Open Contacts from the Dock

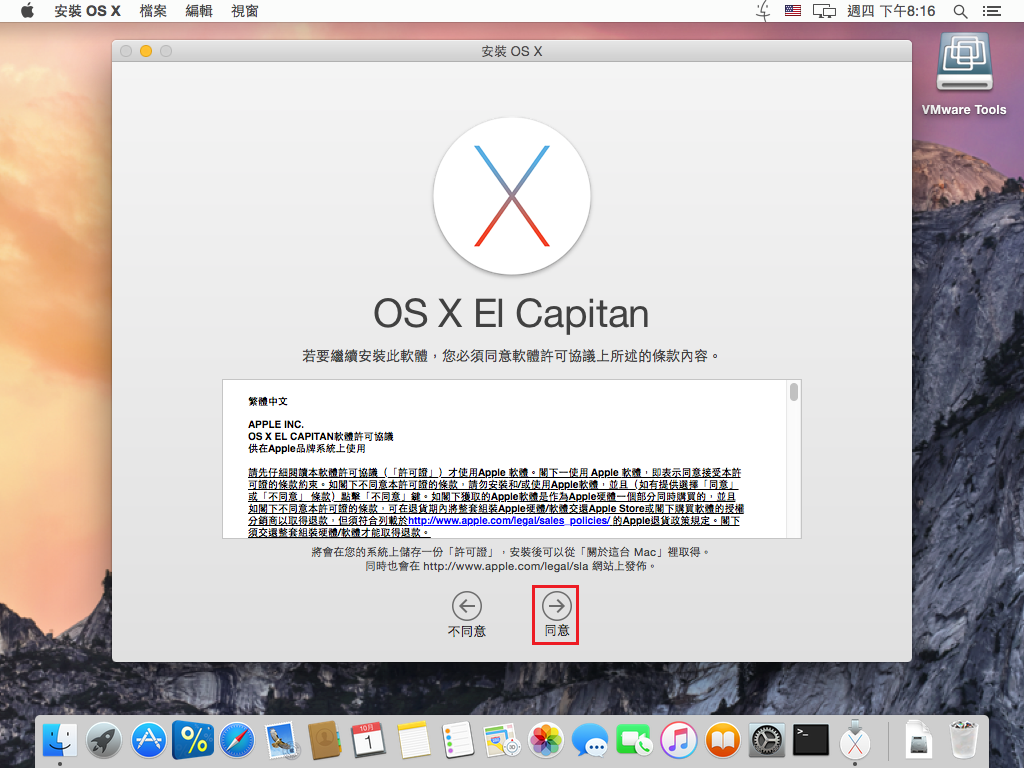pos(325,741)
